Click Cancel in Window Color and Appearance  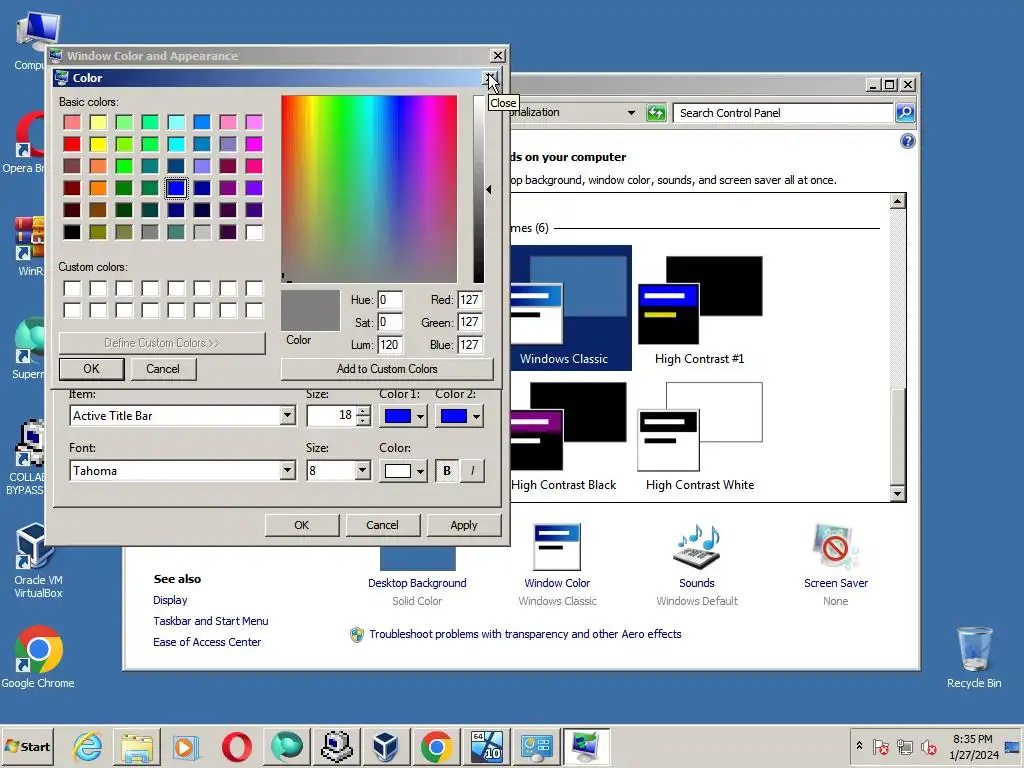click(x=382, y=525)
